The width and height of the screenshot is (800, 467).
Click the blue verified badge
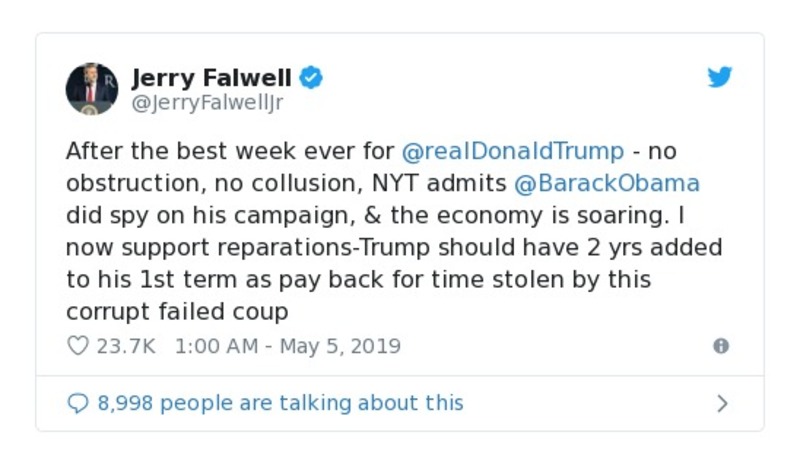point(312,78)
